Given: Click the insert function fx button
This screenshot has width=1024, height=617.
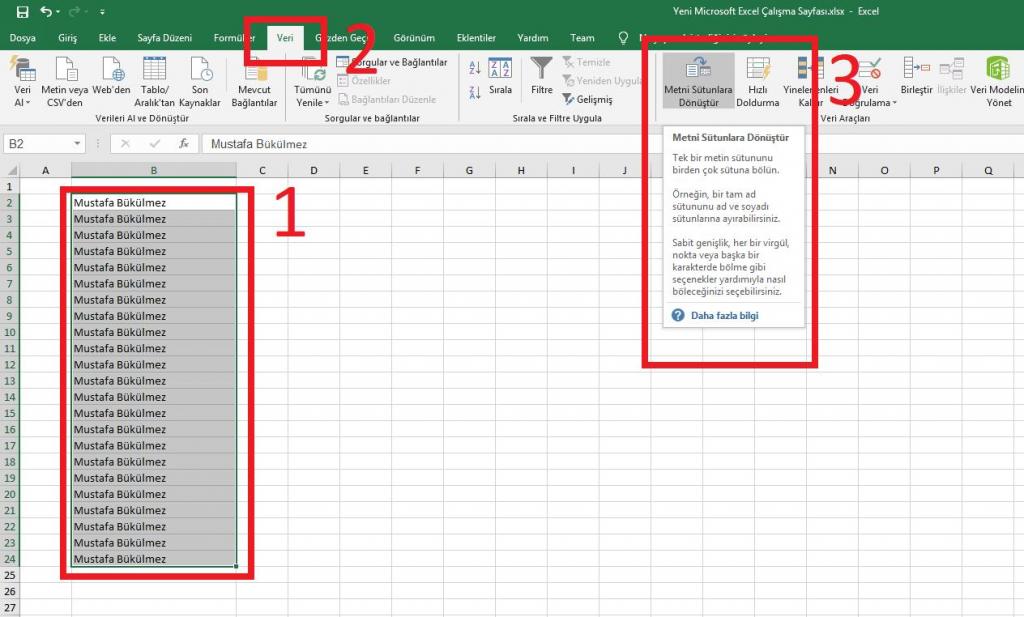Looking at the screenshot, I should (184, 144).
